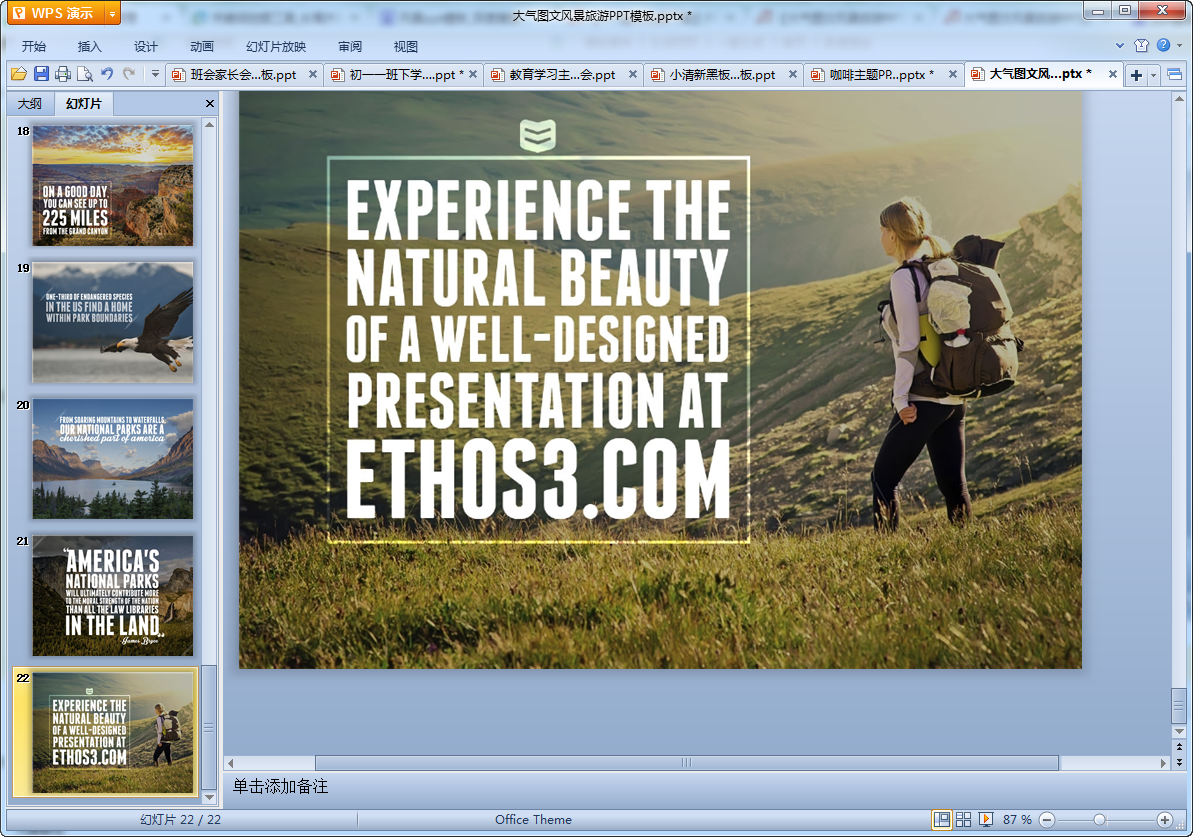Click the window arrangement icon at tab bar end
The image size is (1193, 837).
pos(1175,75)
